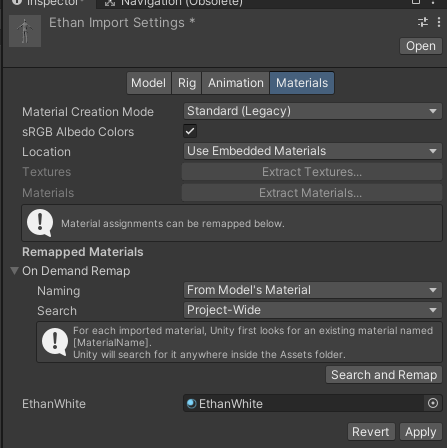Viewport: 447px width, 448px height.
Task: Click the Ethan model thumbnail icon
Action: [25, 31]
